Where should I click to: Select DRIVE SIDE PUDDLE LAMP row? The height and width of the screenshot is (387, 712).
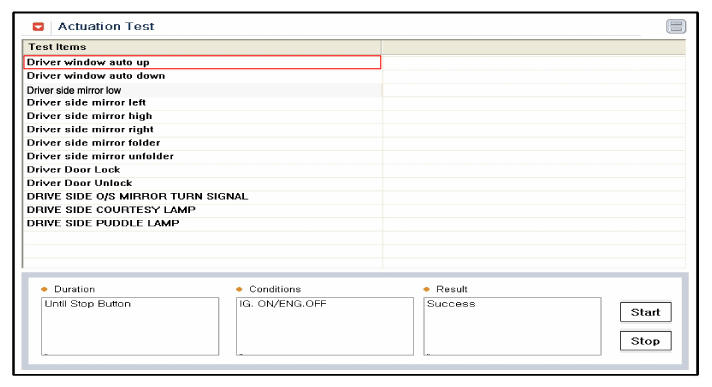202,223
